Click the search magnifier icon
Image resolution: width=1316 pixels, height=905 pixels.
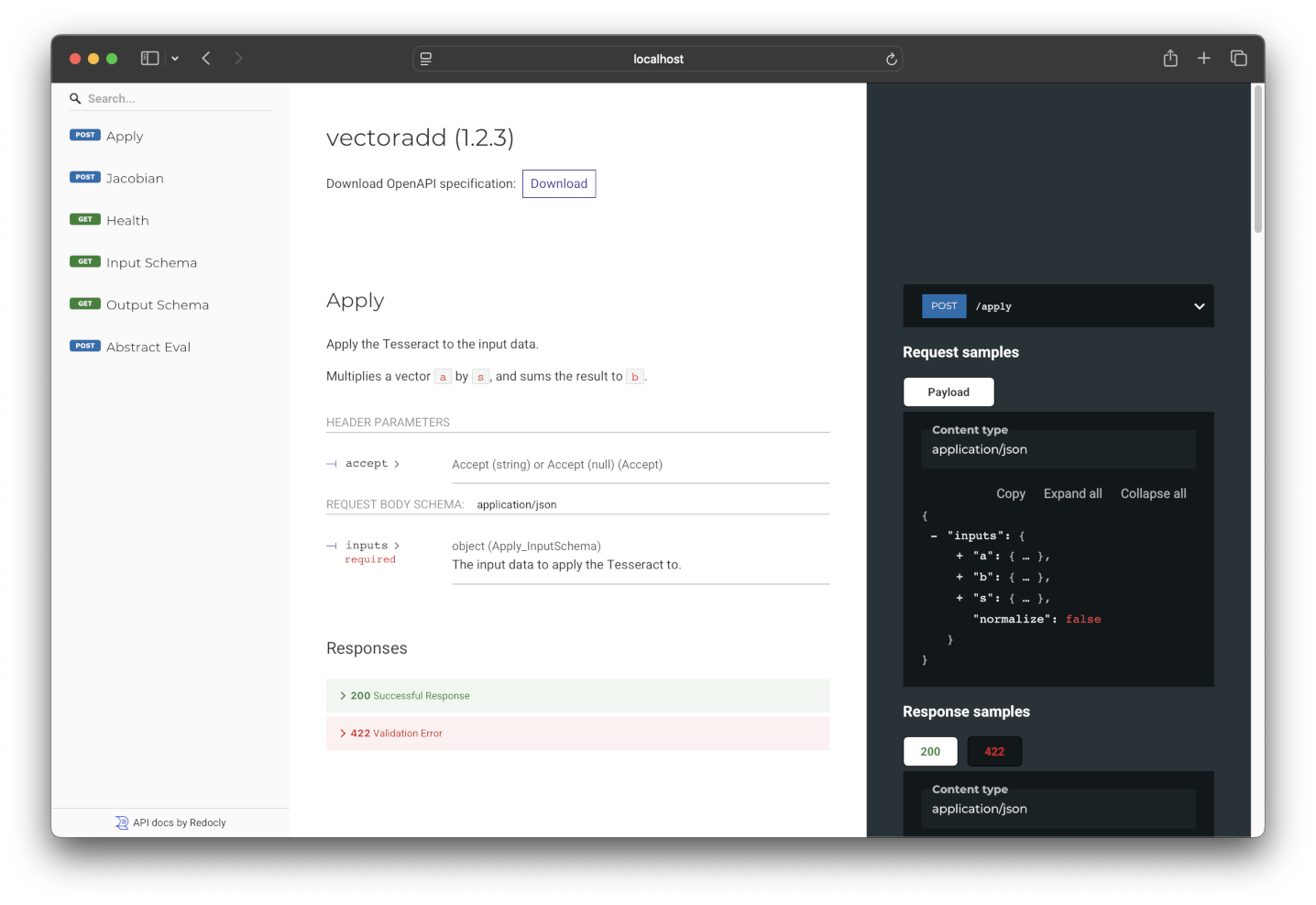[x=75, y=98]
